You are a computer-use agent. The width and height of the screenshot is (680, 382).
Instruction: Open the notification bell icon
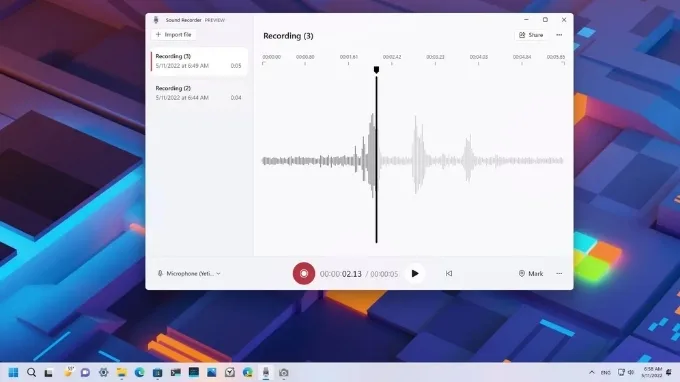point(669,372)
